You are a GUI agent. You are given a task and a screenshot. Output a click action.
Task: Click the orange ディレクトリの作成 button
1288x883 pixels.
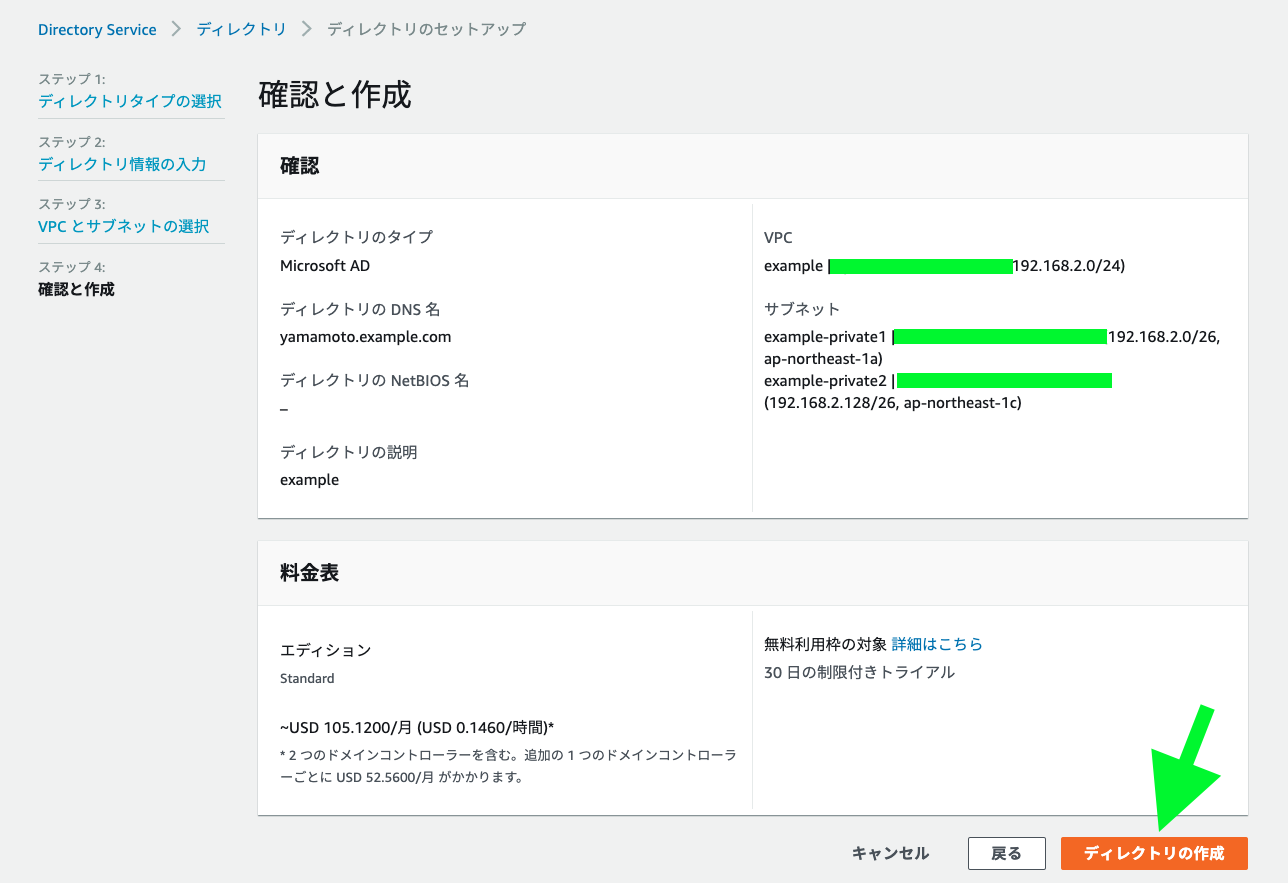(x=1154, y=853)
